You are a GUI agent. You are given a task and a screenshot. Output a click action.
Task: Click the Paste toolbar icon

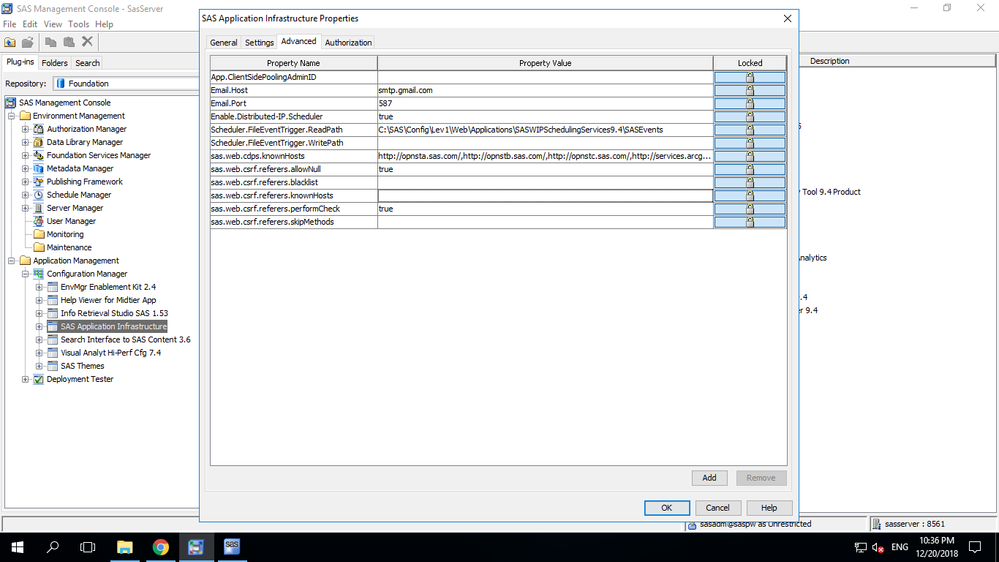69,42
